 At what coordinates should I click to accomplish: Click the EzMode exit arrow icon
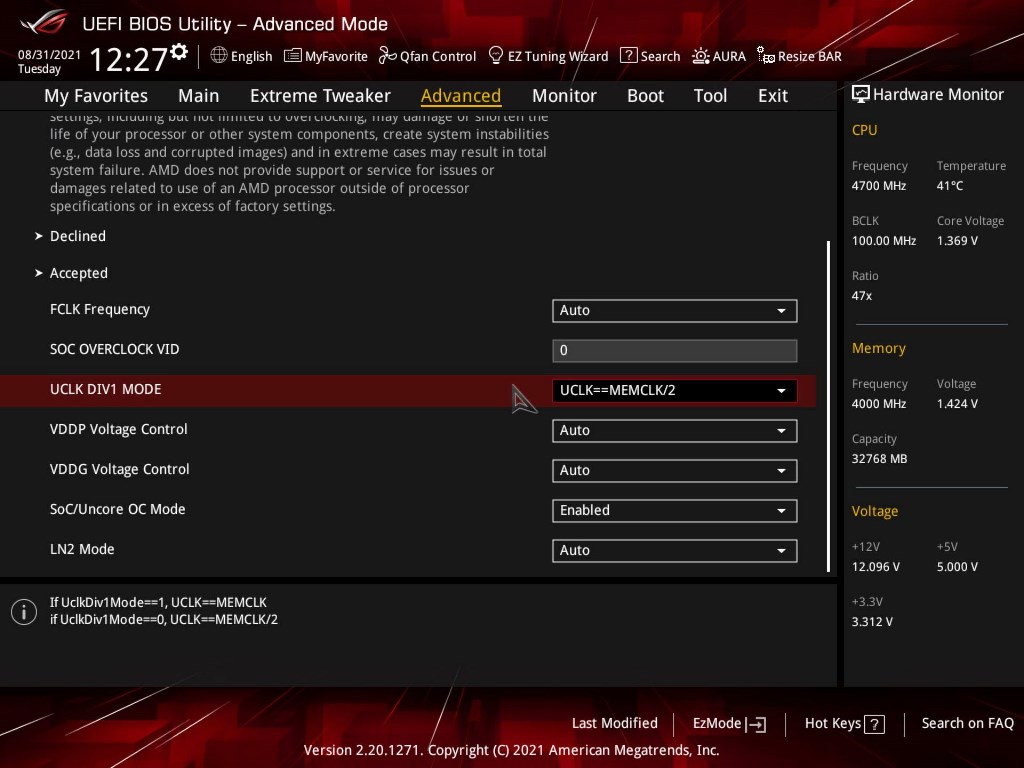[x=756, y=724]
